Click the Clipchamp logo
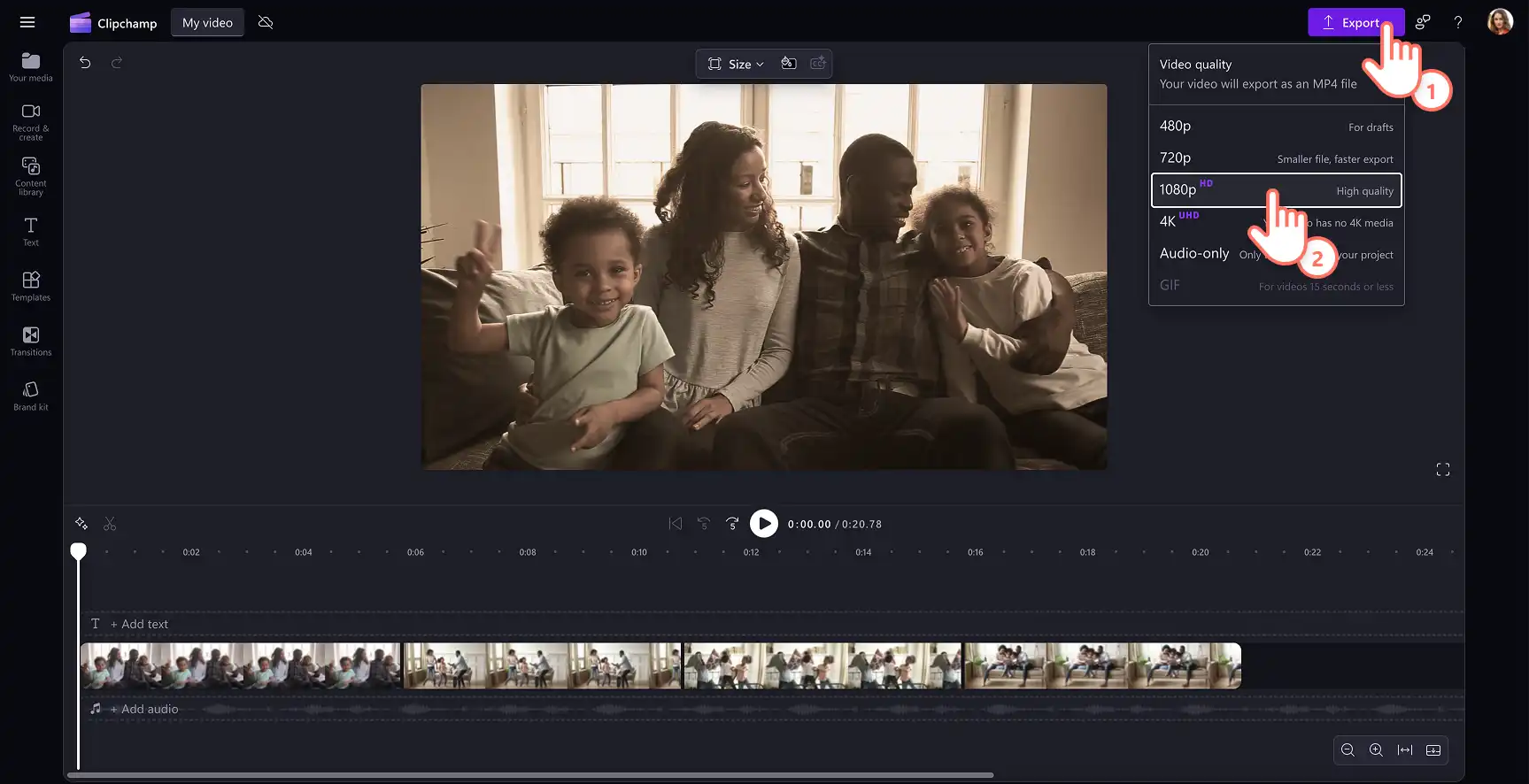Screen dimensions: 1529x784 (113, 23)
